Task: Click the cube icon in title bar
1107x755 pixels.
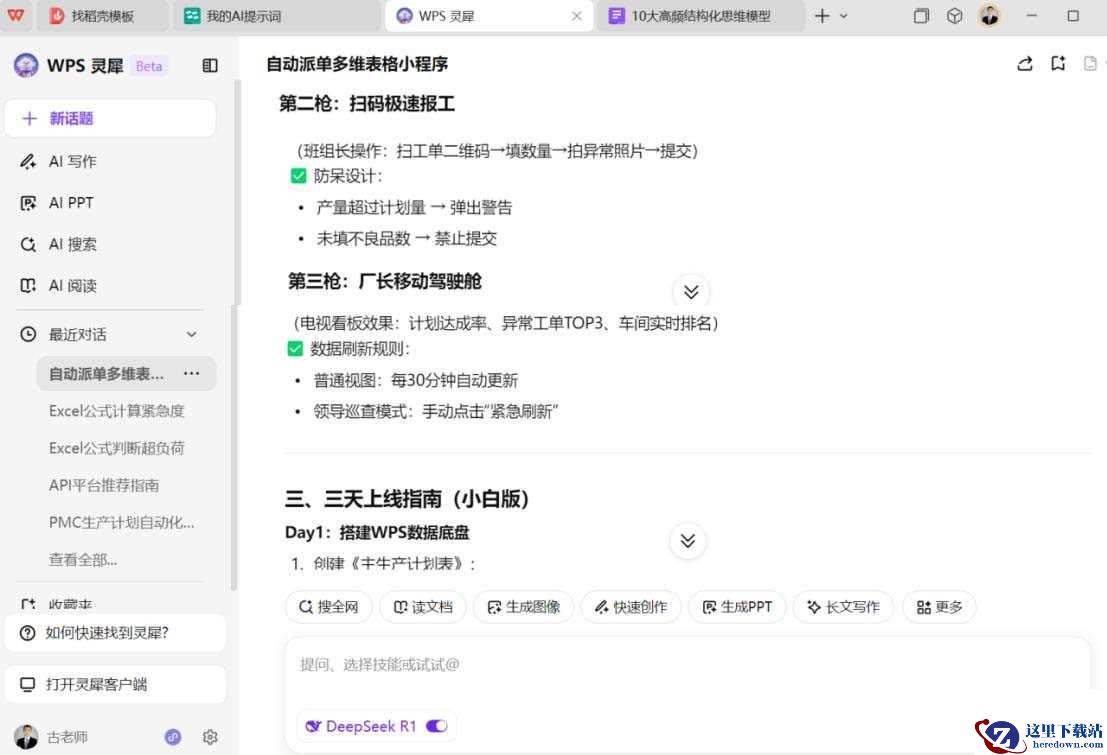Action: (954, 16)
